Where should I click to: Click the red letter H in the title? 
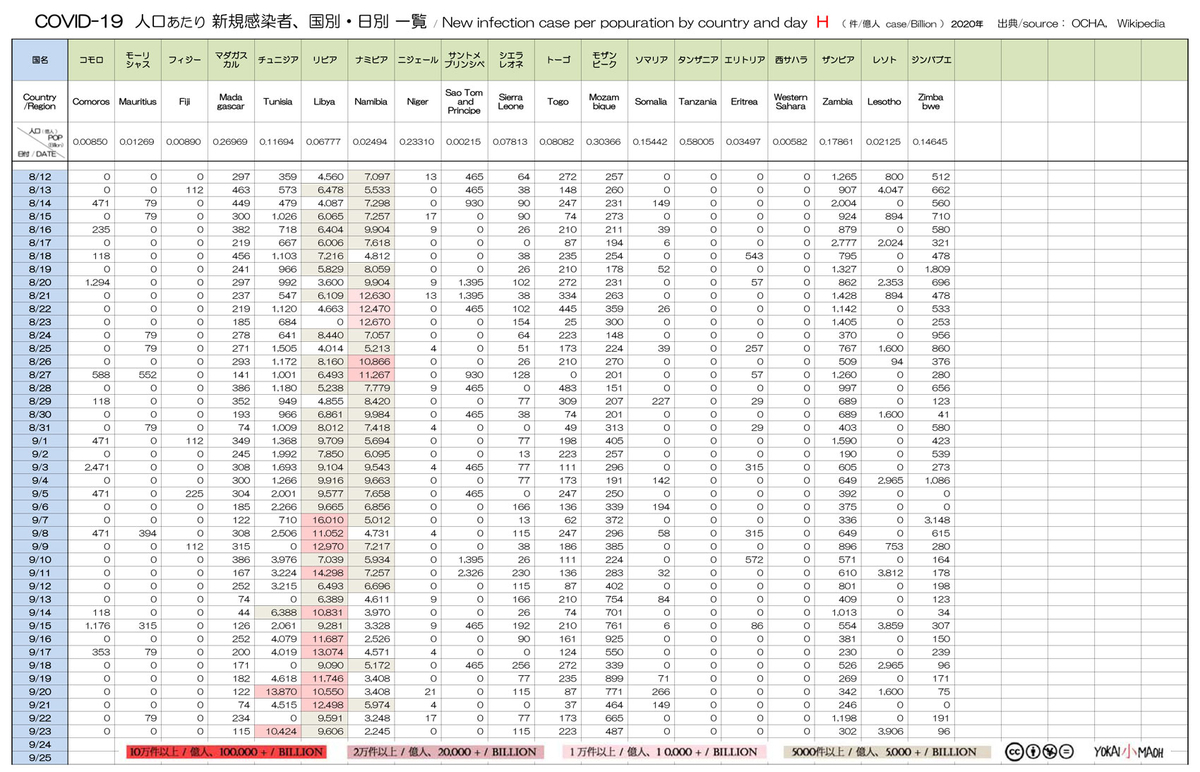coord(822,20)
